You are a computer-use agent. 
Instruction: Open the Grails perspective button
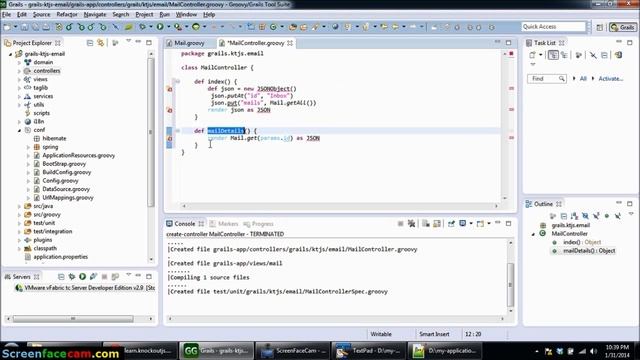(623, 27)
